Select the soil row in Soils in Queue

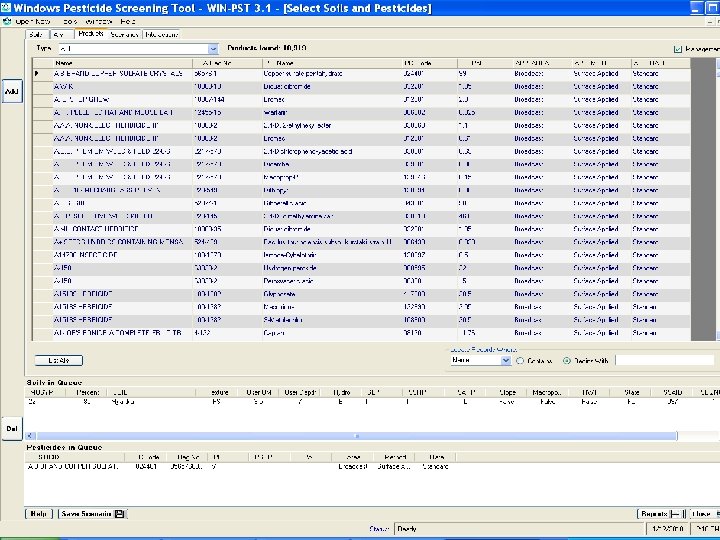click(x=372, y=402)
